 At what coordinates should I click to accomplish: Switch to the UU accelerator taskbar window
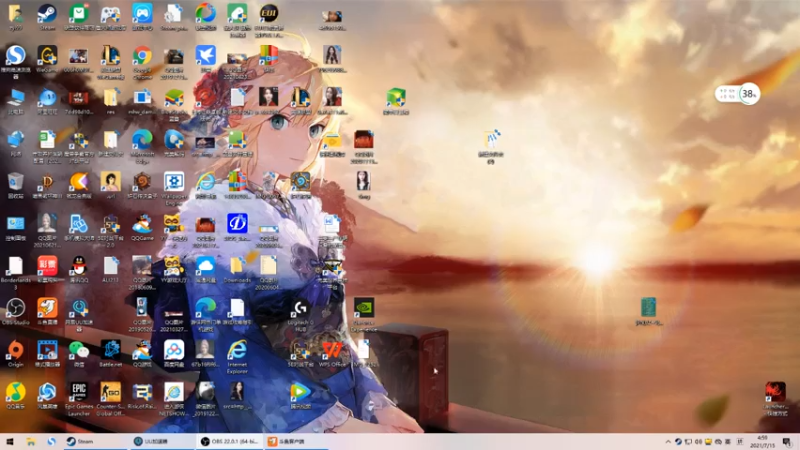click(162, 441)
